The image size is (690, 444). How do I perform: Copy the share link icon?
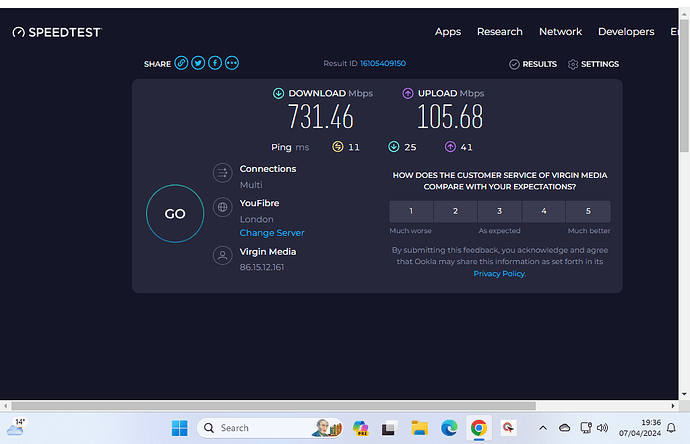click(181, 63)
